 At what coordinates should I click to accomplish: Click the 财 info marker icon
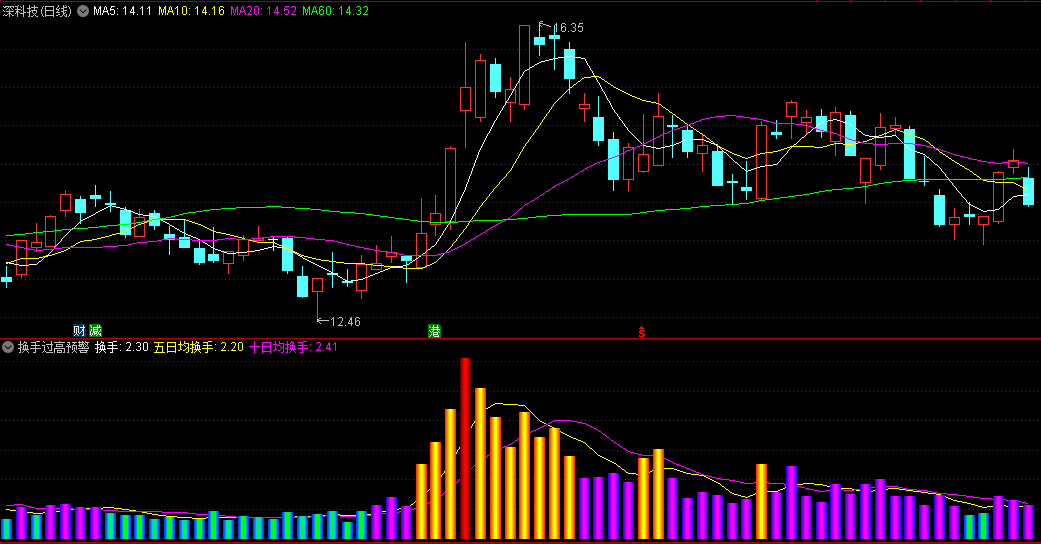(79, 331)
